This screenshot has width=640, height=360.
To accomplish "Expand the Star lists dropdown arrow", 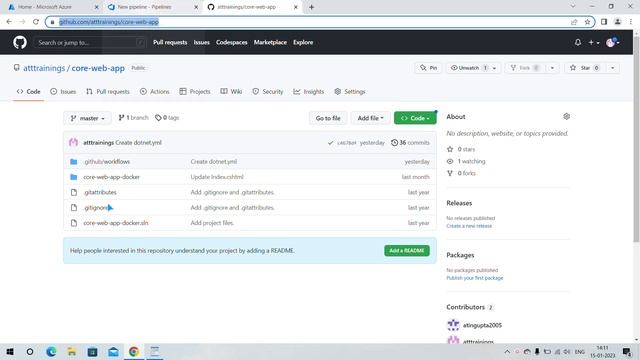I will pyautogui.click(x=612, y=68).
